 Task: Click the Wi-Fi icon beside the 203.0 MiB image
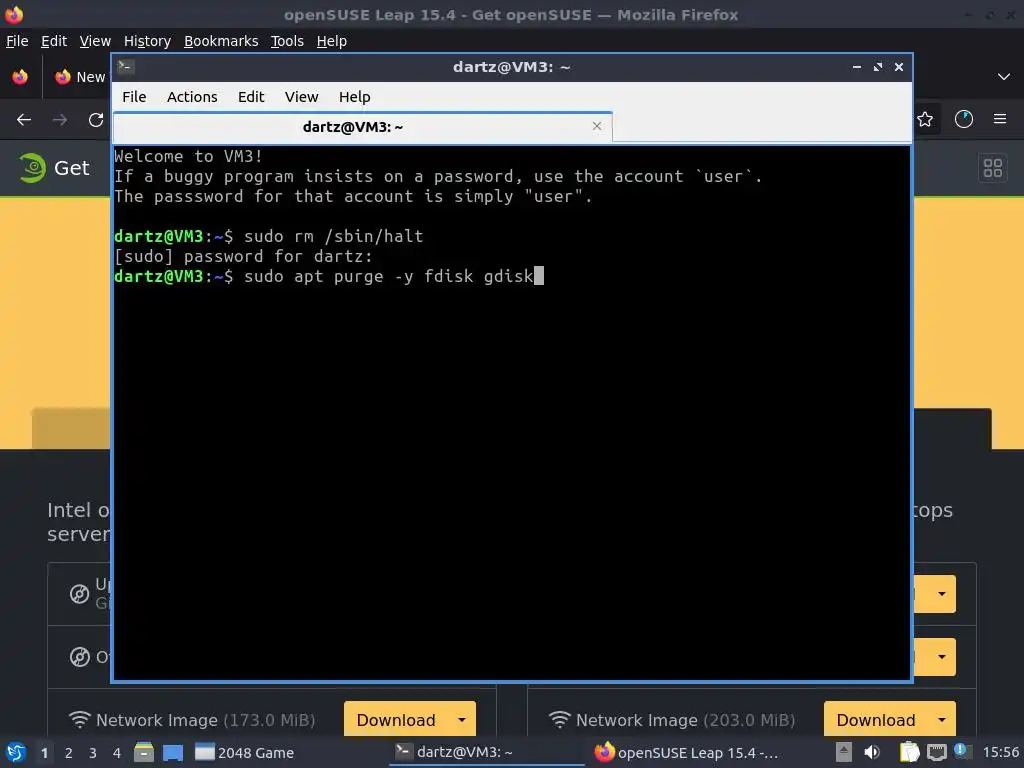click(560, 720)
